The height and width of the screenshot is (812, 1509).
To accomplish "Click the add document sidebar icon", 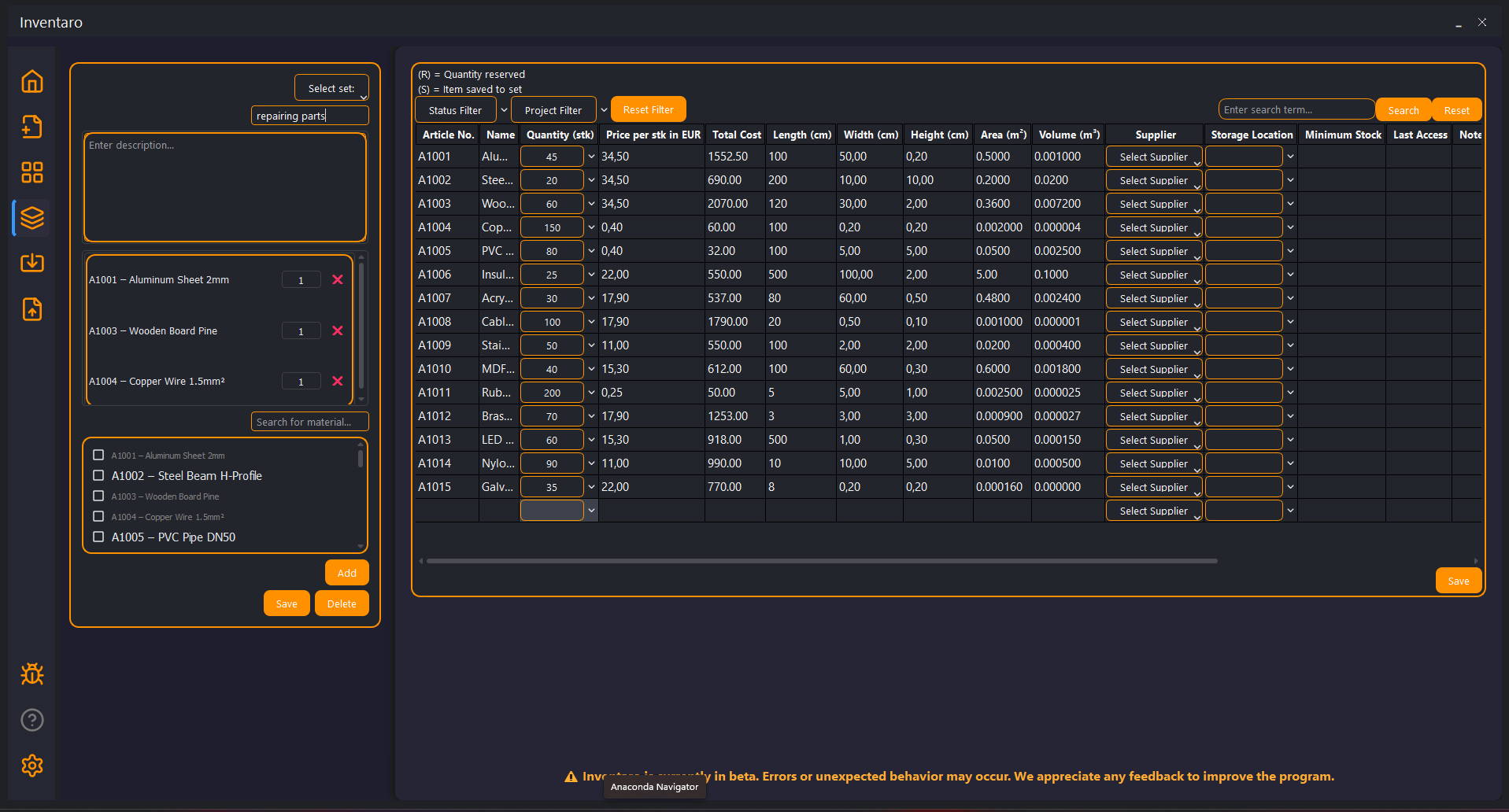I will 32,127.
